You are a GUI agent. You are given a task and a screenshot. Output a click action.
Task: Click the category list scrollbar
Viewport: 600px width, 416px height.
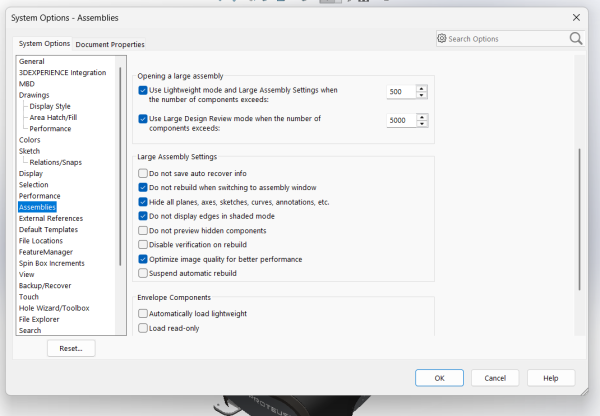(120, 166)
